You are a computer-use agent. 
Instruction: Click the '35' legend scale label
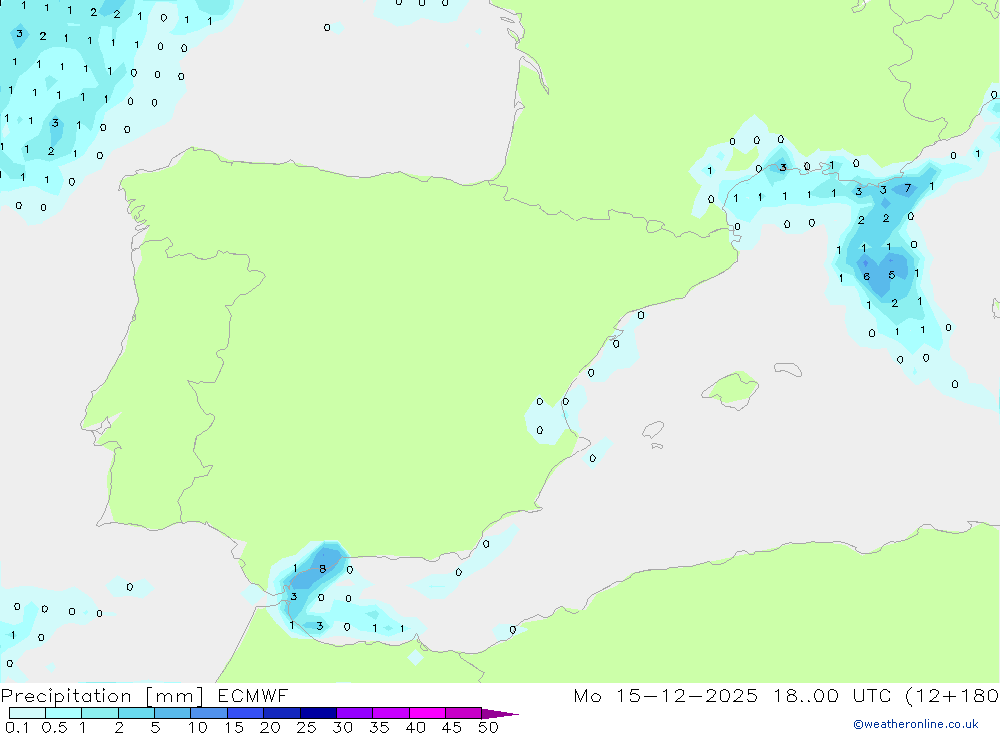click(x=379, y=727)
